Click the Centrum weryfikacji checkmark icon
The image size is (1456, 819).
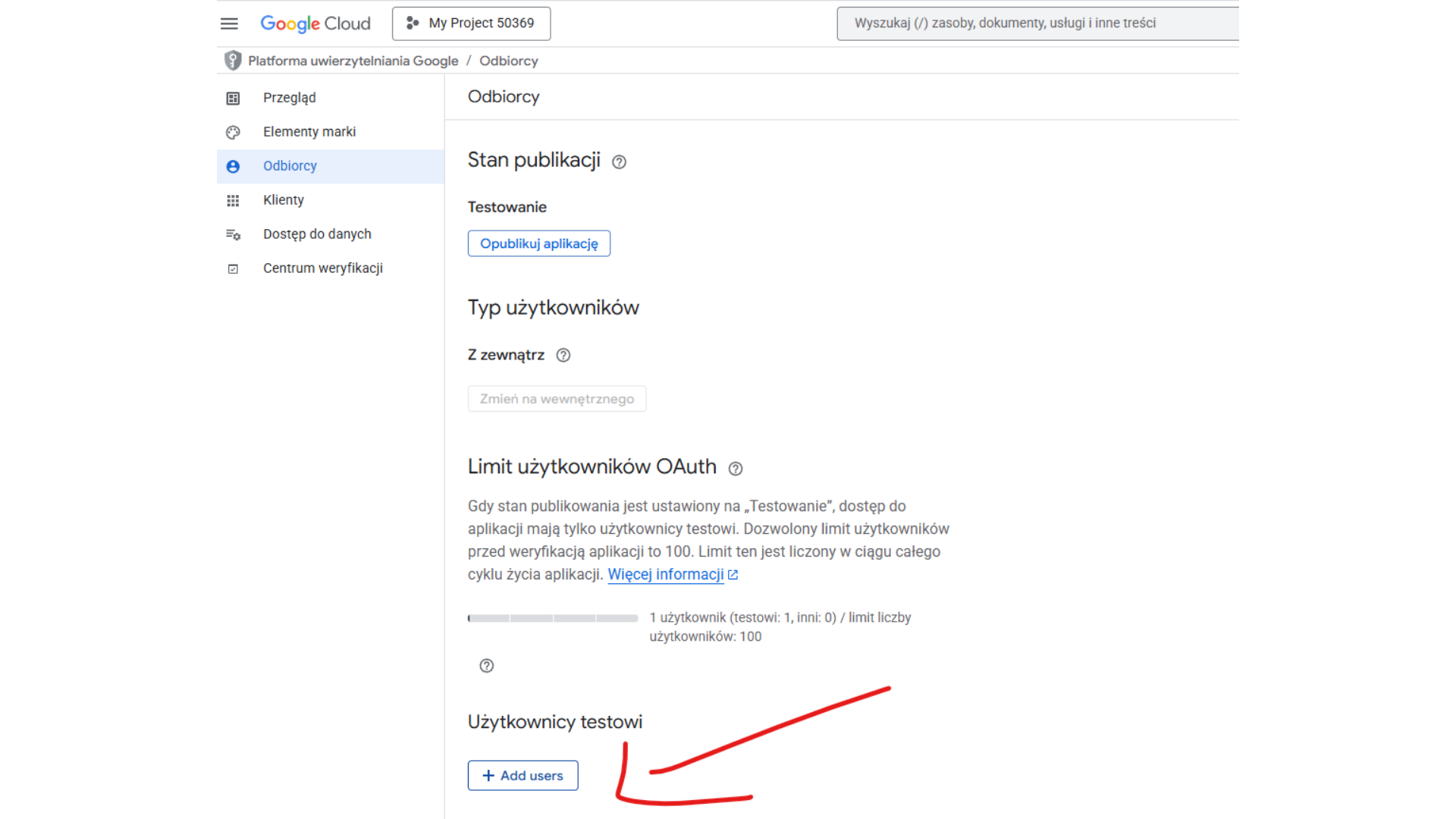coord(233,268)
